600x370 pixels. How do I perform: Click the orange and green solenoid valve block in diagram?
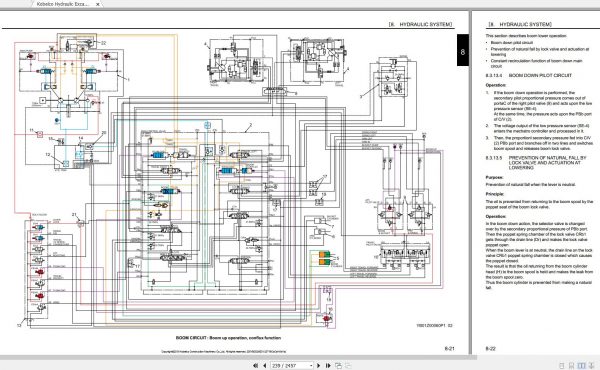pos(324,258)
